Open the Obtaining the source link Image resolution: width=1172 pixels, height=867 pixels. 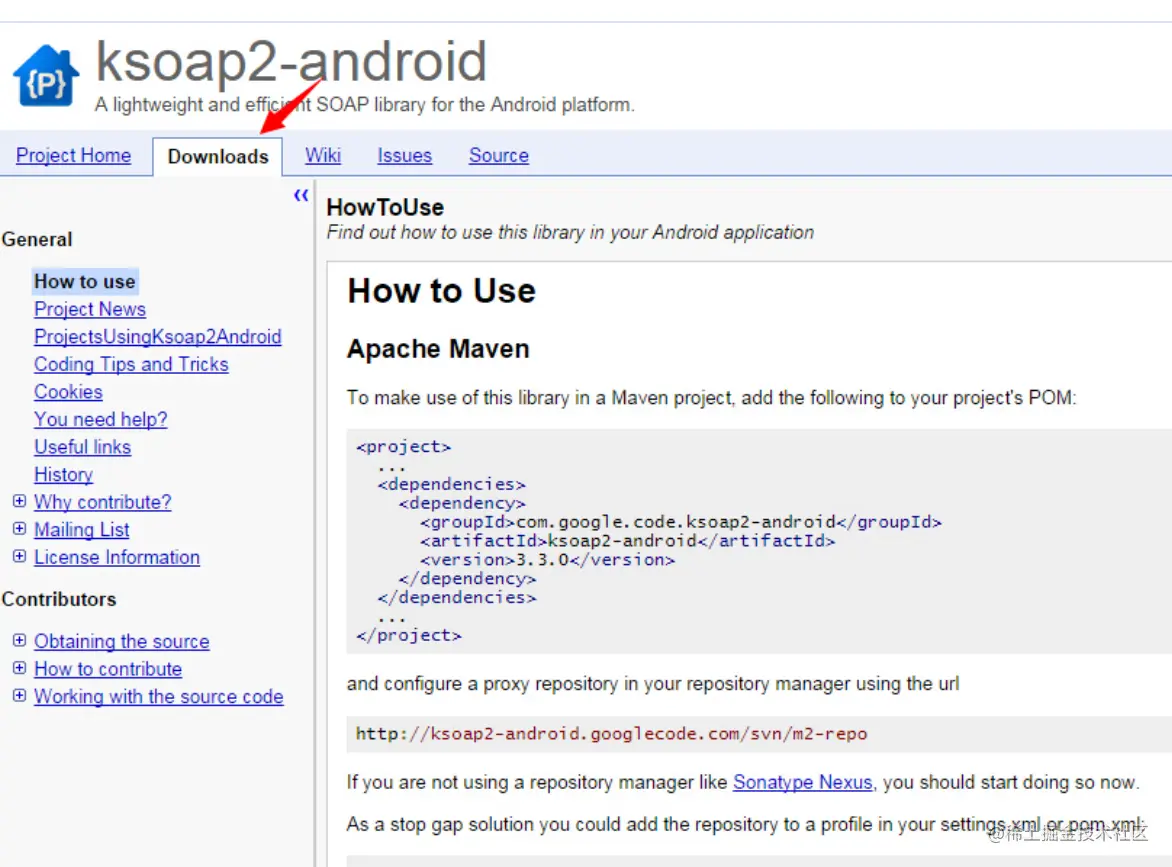click(x=121, y=641)
